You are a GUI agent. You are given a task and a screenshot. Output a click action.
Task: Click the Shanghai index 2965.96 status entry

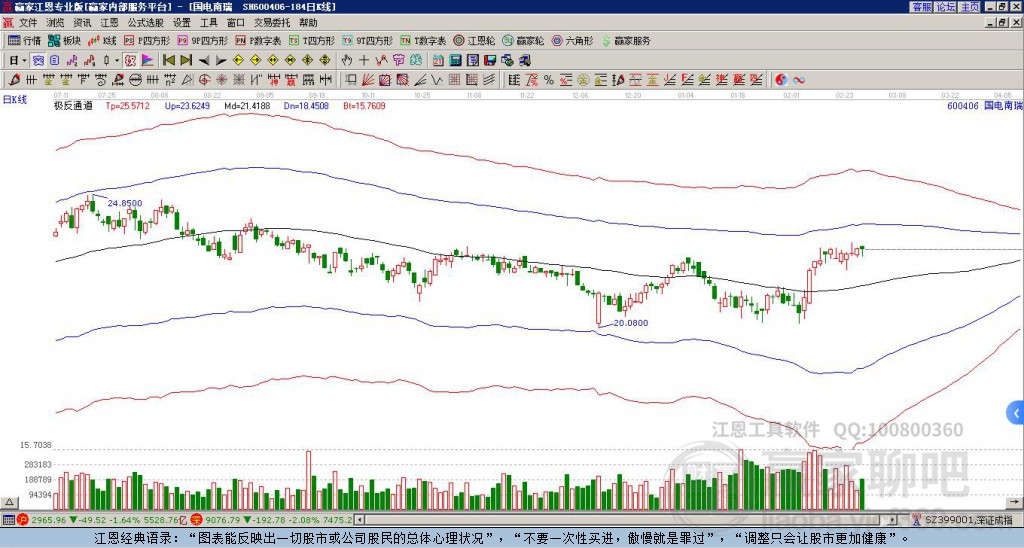tap(103, 520)
